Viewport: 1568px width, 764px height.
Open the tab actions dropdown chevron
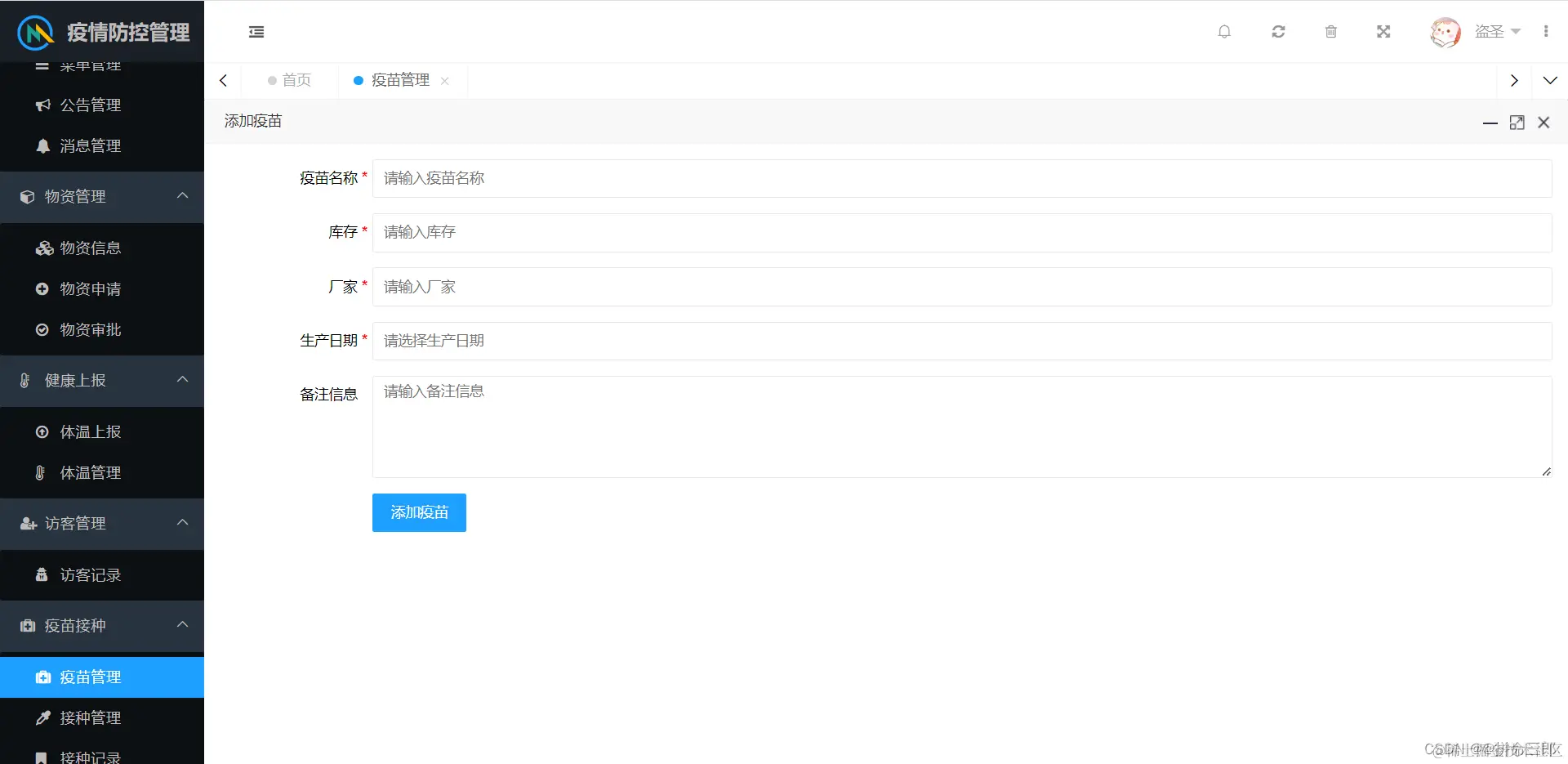1550,80
